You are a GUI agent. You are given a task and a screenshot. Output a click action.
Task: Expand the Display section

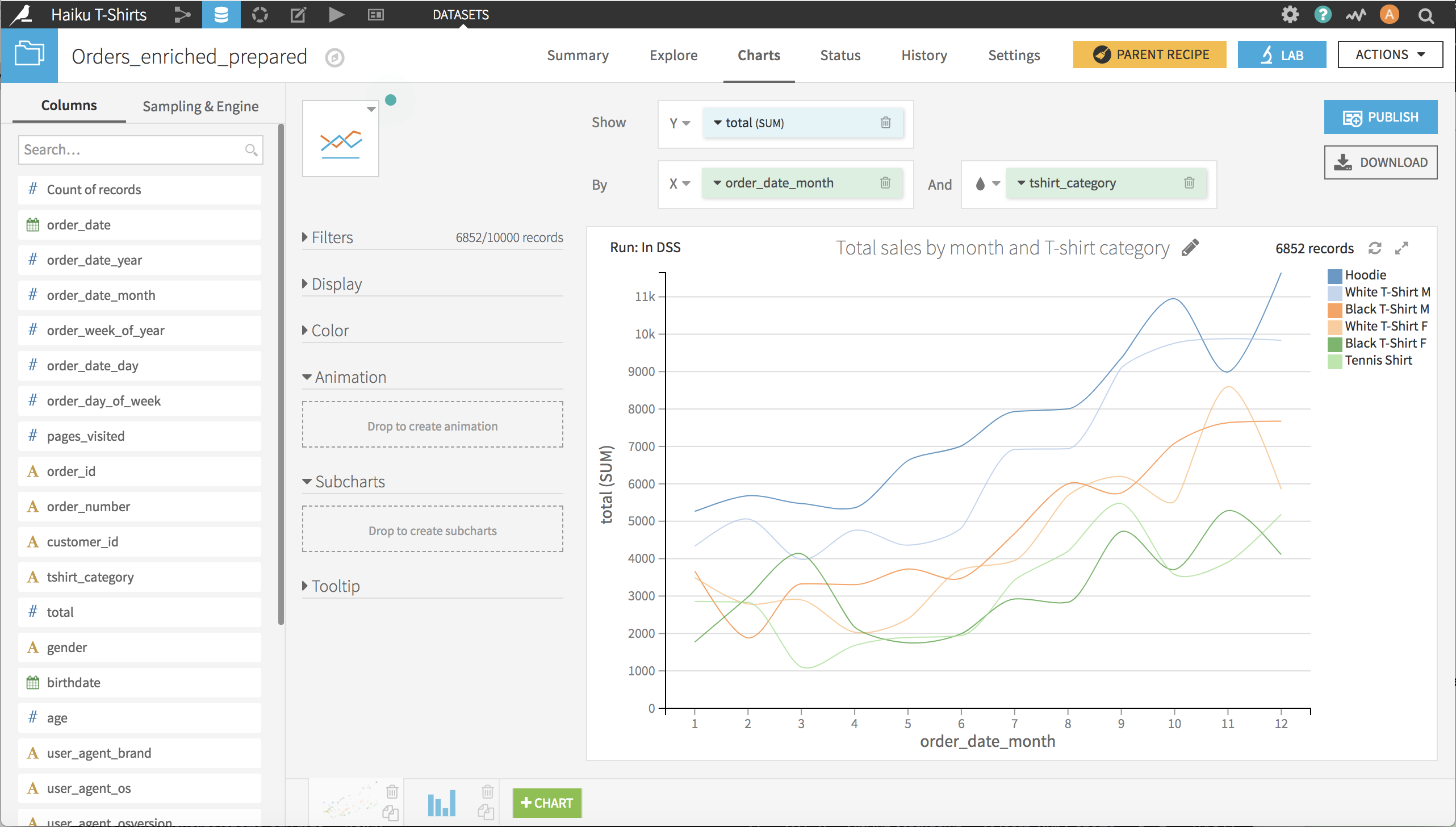pyautogui.click(x=336, y=284)
